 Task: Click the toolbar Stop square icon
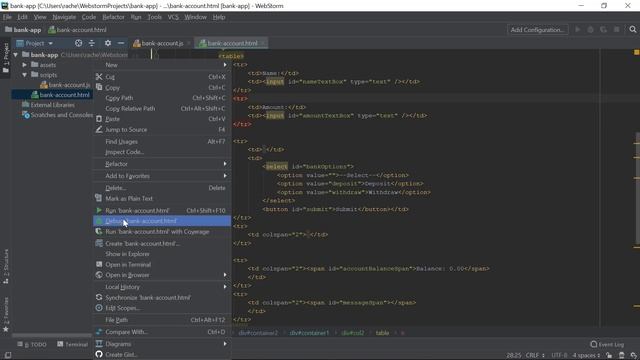[617, 29]
